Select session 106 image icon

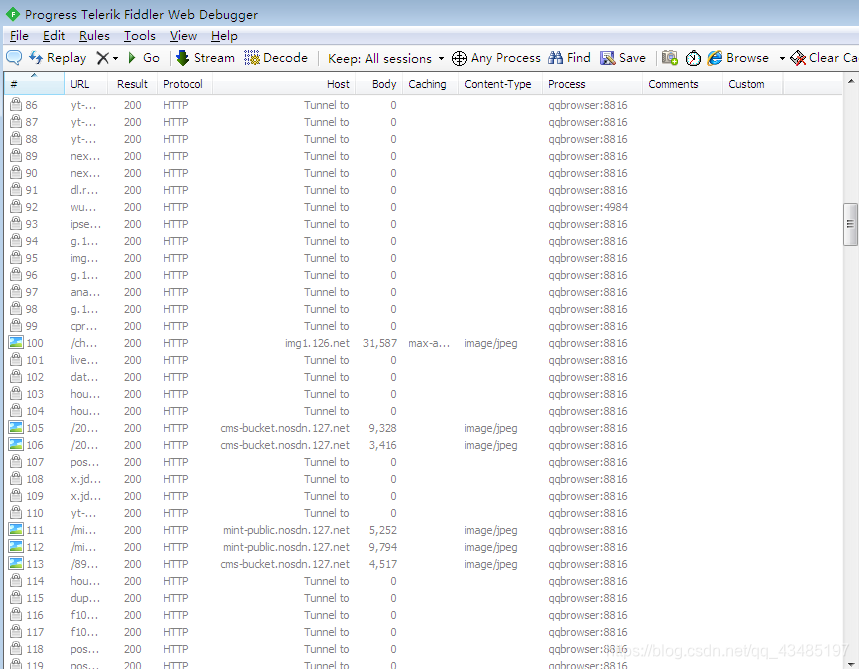pyautogui.click(x=16, y=444)
